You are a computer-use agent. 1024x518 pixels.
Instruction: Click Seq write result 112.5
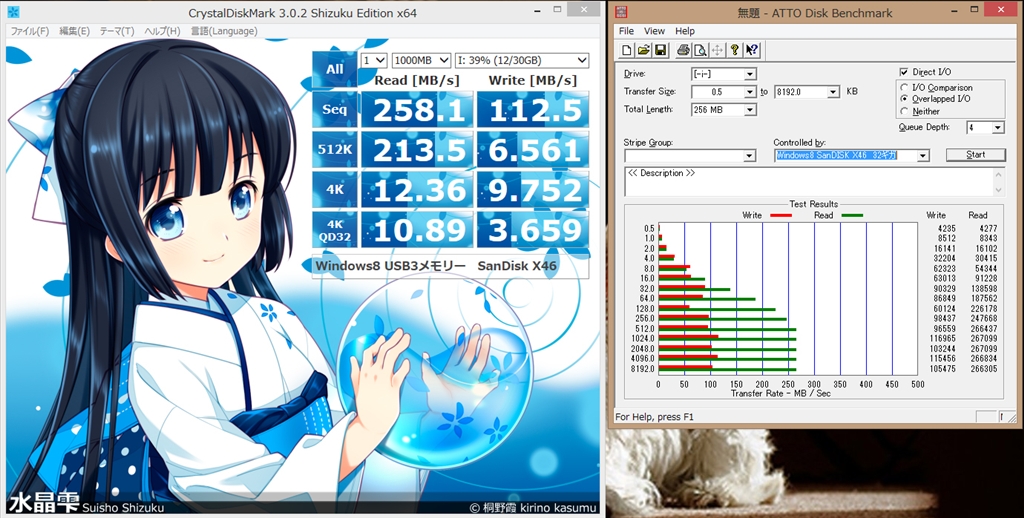coord(533,110)
